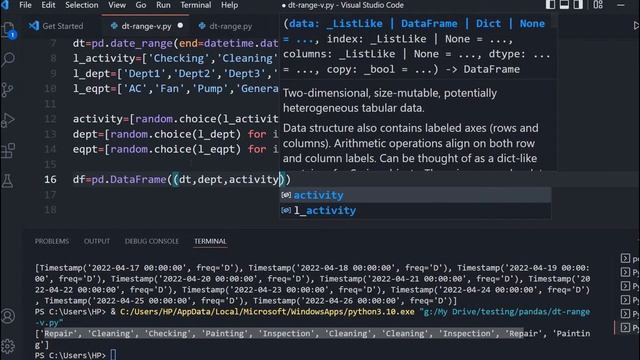Choose the 'activity' autocomplete suggestion
This screenshot has height=360, width=640.
click(415, 195)
